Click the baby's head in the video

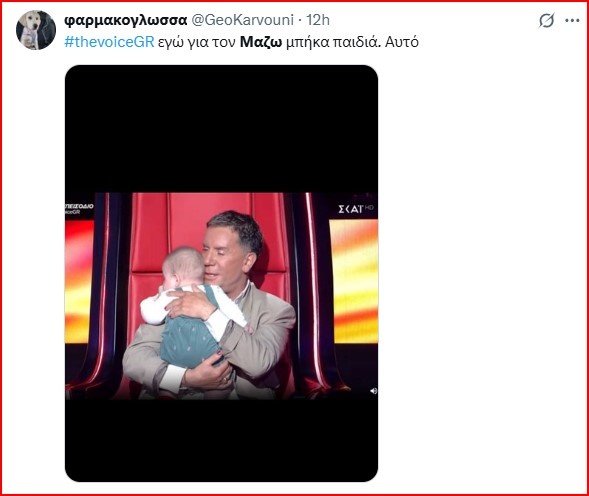pos(183,266)
